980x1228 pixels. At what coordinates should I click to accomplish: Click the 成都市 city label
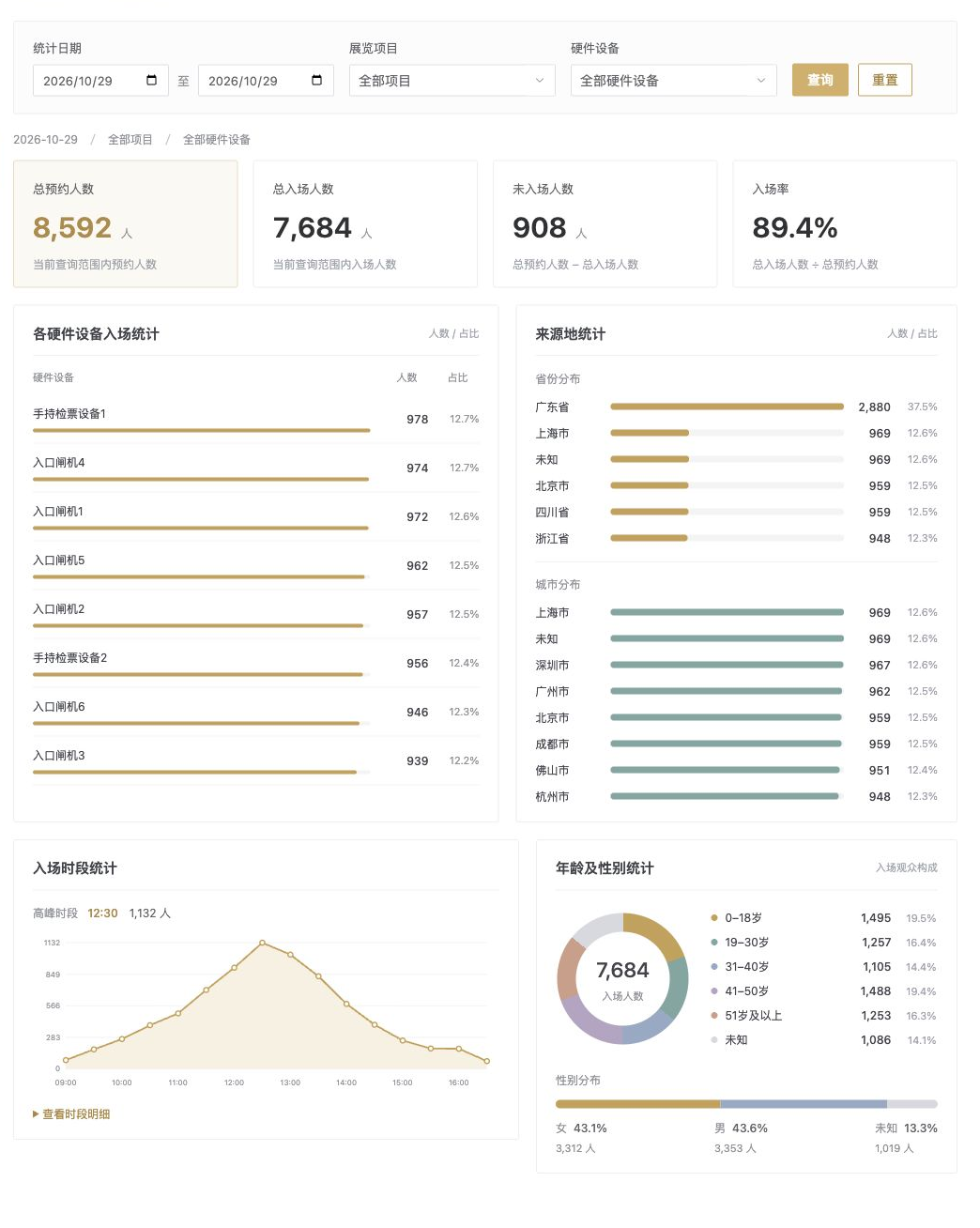tap(552, 744)
